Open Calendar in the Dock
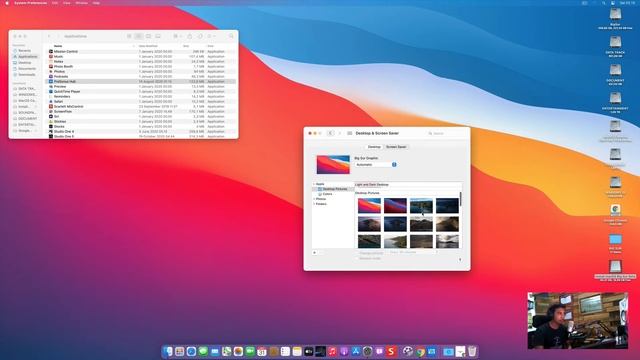The width and height of the screenshot is (640, 360). [262, 351]
